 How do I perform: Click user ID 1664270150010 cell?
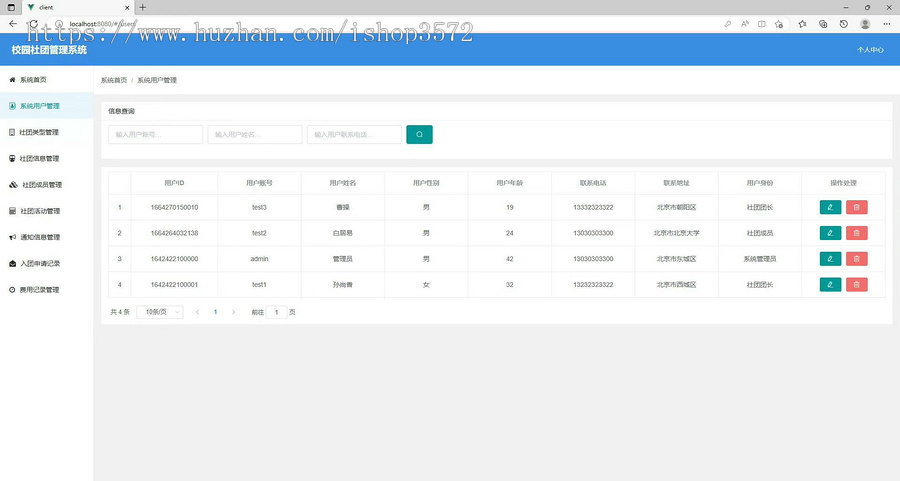tap(174, 207)
